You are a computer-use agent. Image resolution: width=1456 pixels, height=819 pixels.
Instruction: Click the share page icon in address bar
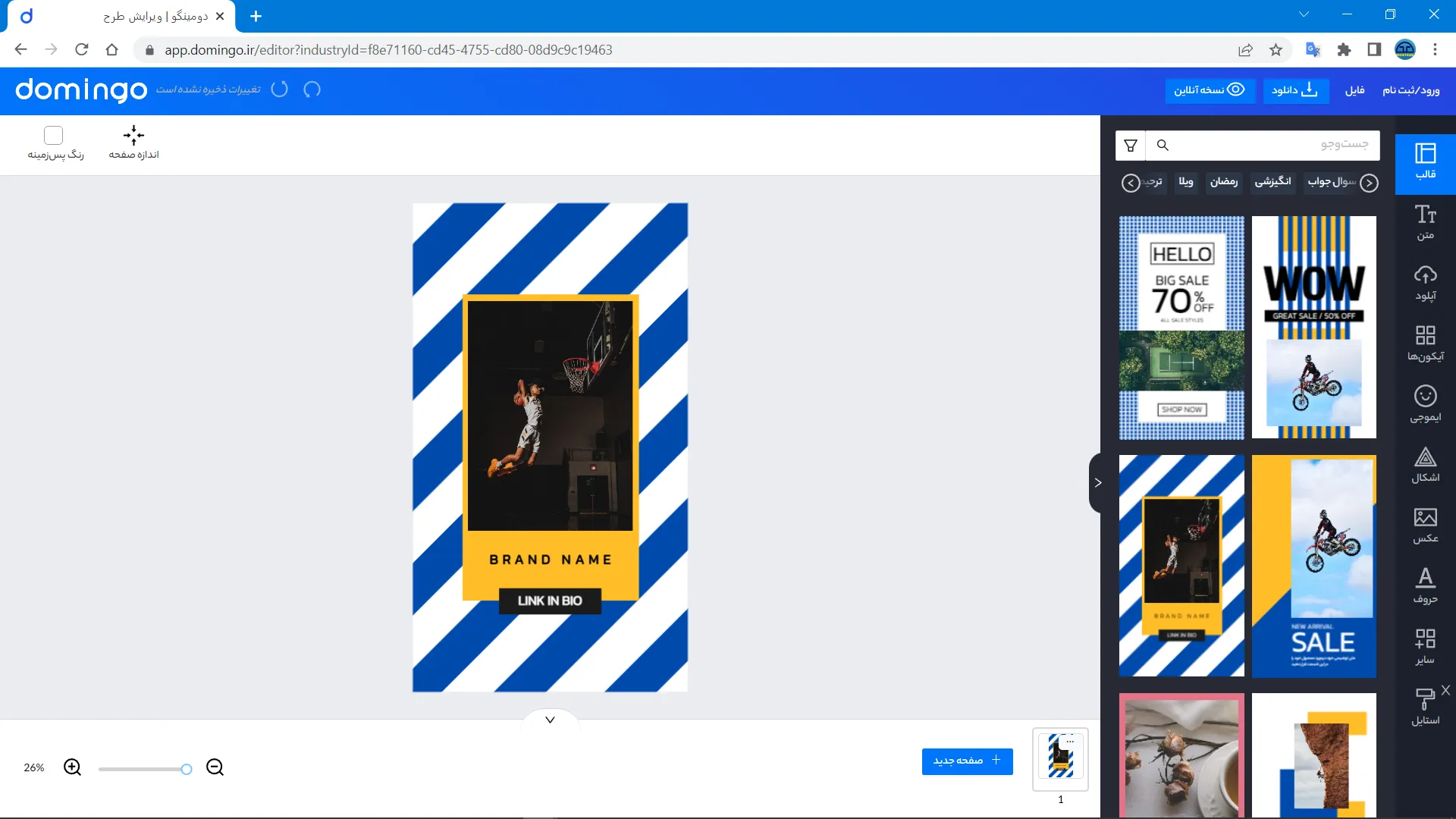coord(1245,50)
